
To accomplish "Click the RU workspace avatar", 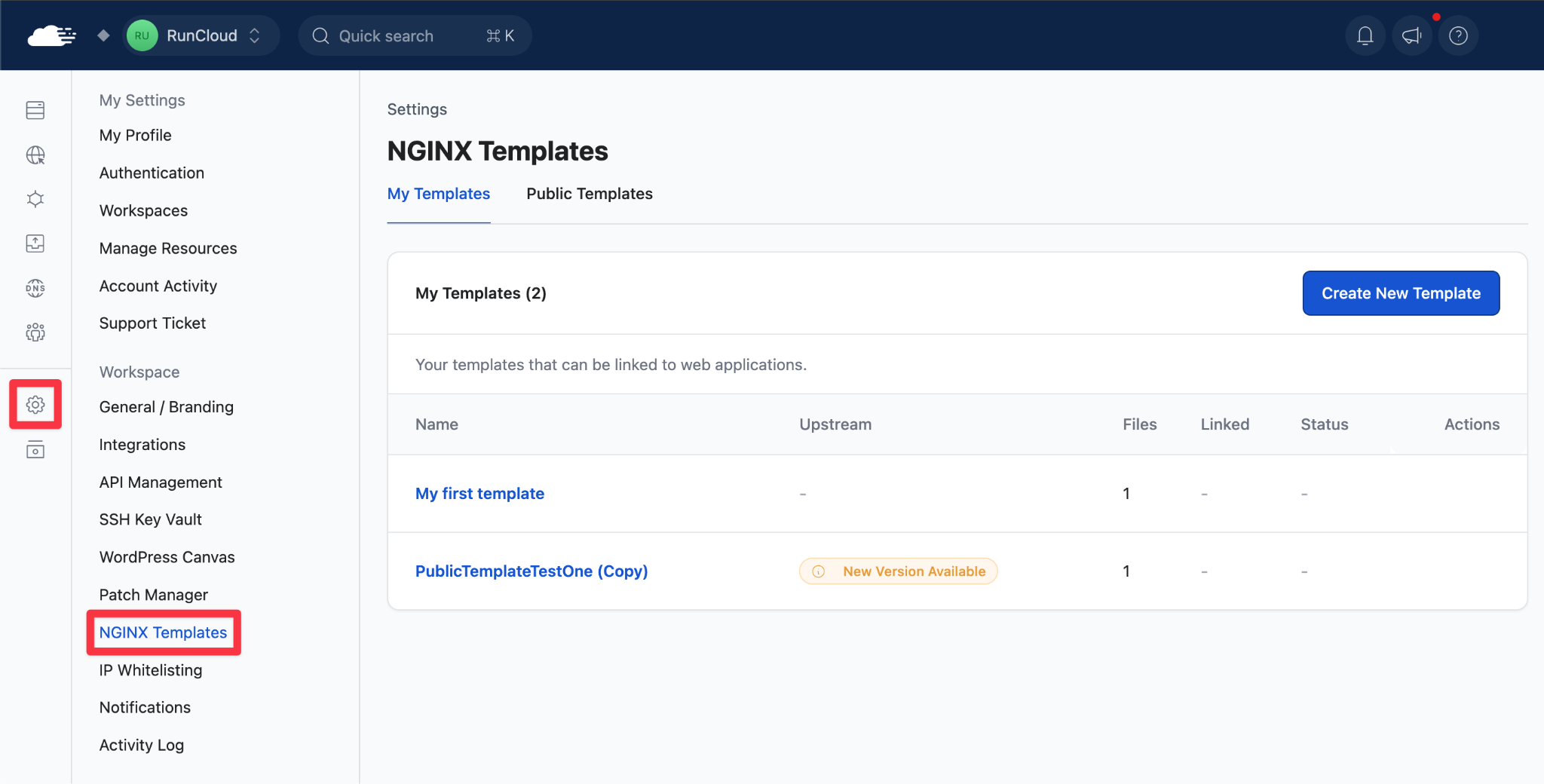I will 142,35.
